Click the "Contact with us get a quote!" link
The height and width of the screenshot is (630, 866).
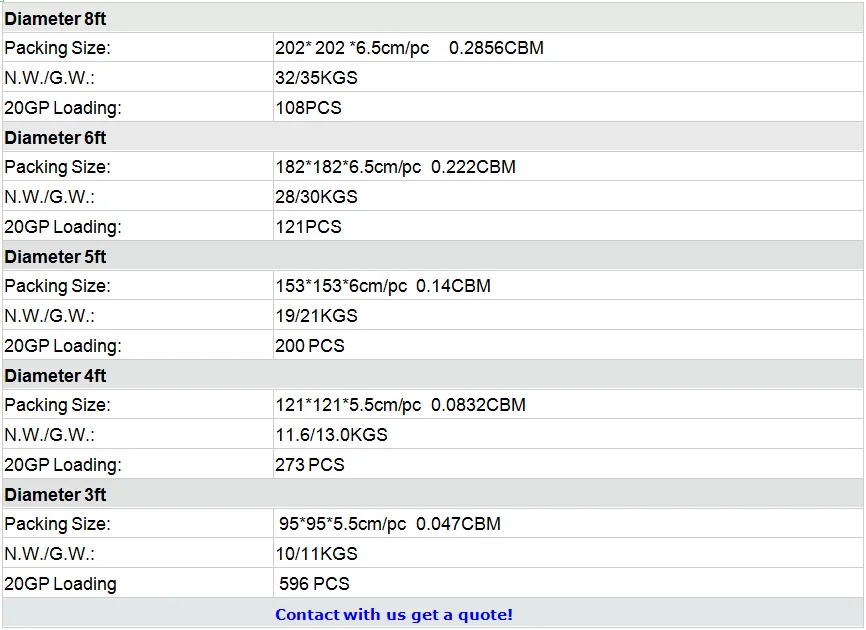click(x=394, y=615)
